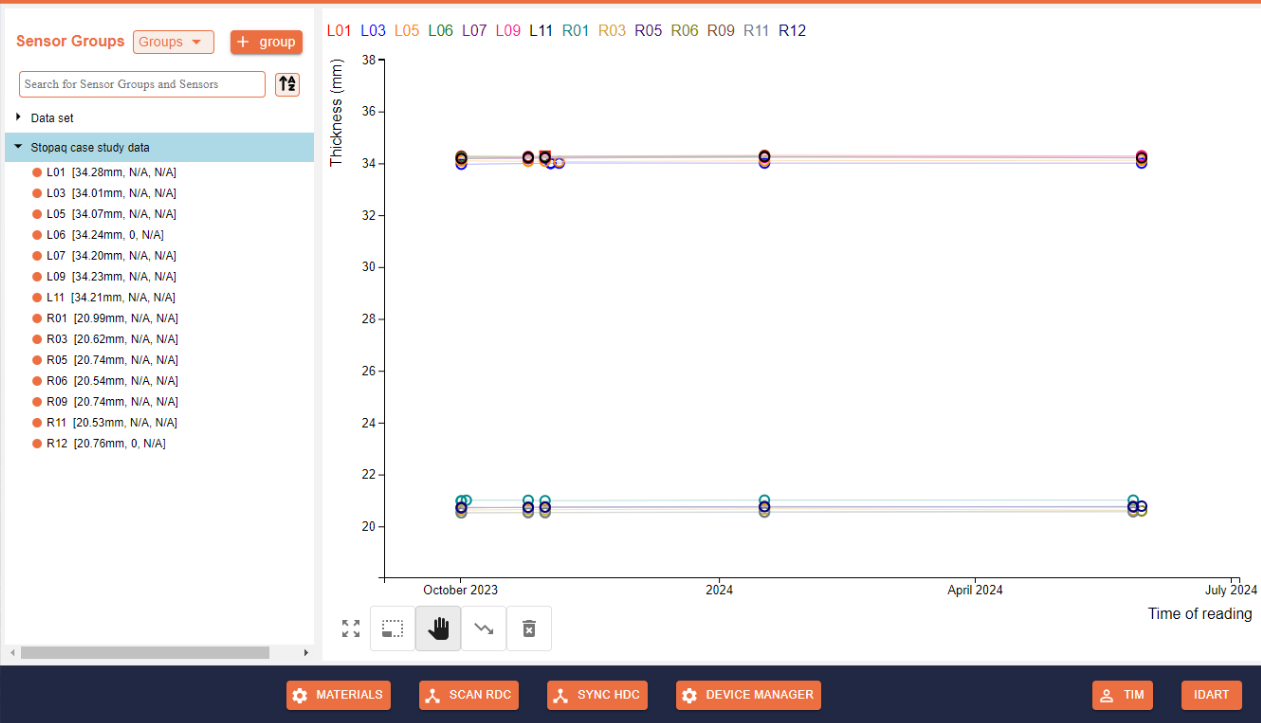This screenshot has height=723, width=1261.
Task: Click the fullscreen expand chart icon
Action: [351, 628]
